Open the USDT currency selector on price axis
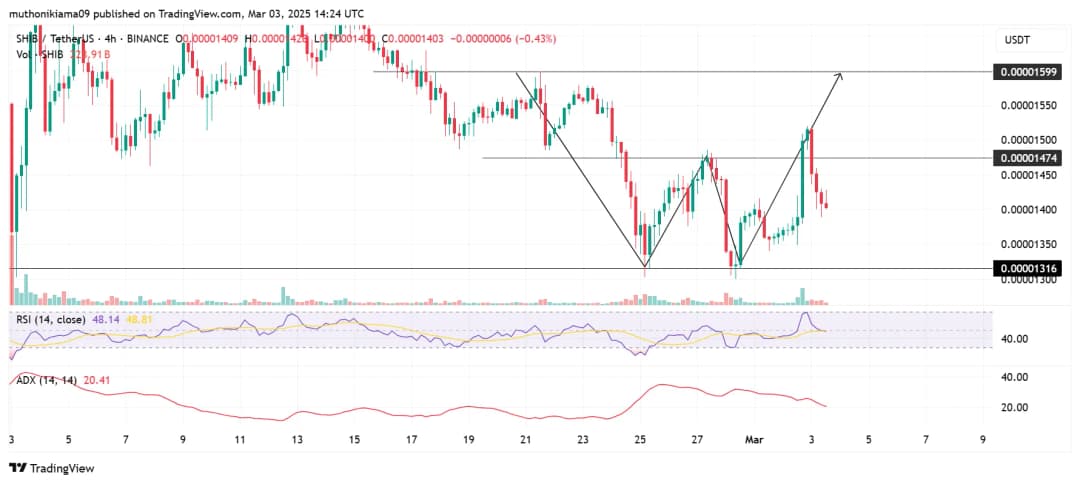 click(x=1018, y=39)
